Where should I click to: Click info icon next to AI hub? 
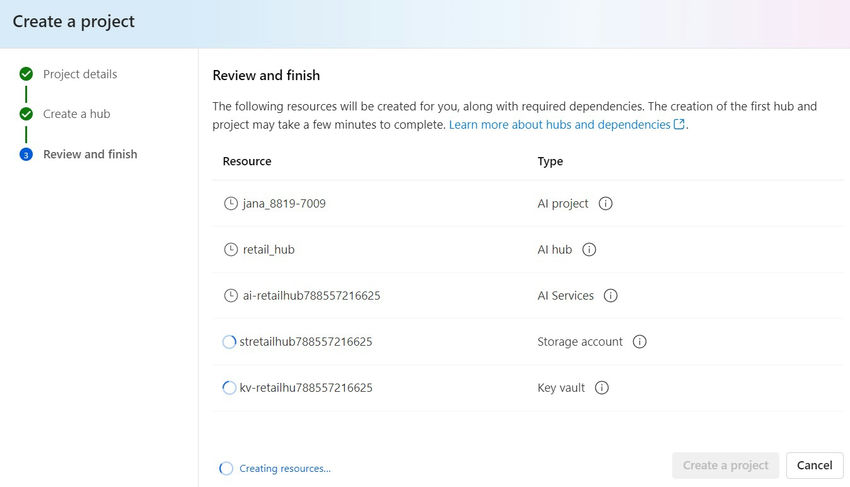(589, 249)
